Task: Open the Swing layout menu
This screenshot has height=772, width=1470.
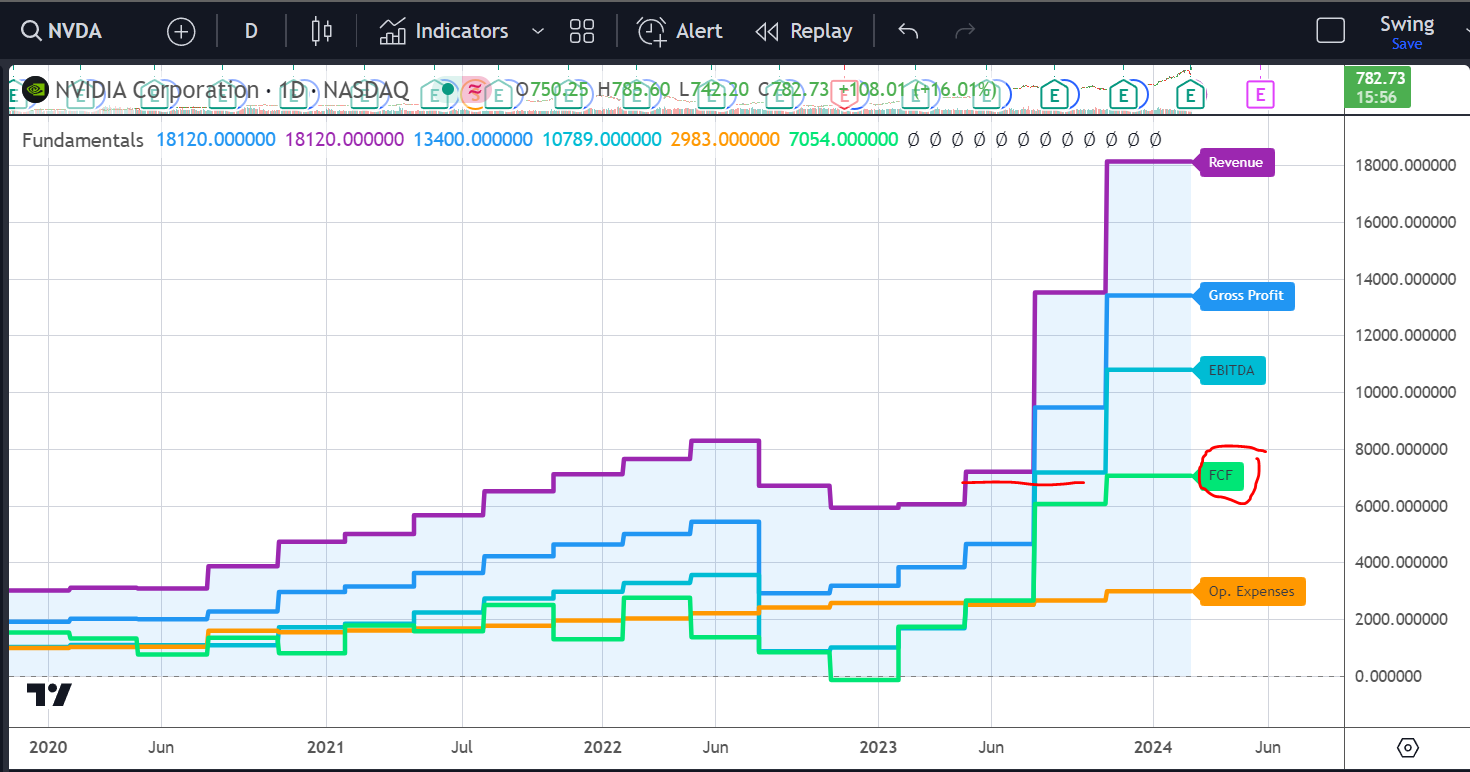Action: 1407,23
